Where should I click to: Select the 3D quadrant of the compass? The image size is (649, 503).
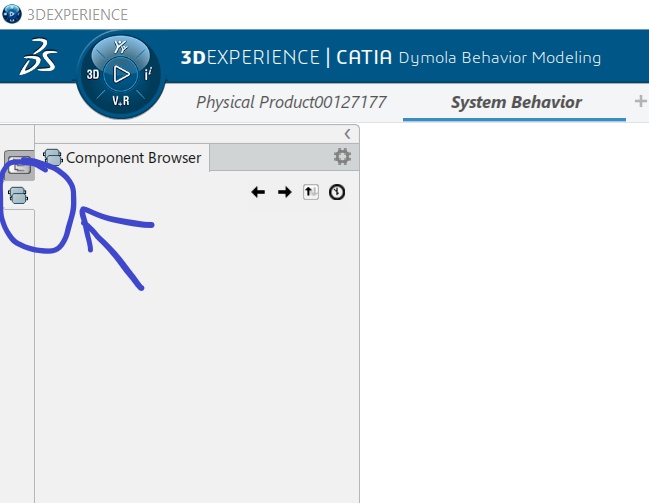(x=93, y=75)
